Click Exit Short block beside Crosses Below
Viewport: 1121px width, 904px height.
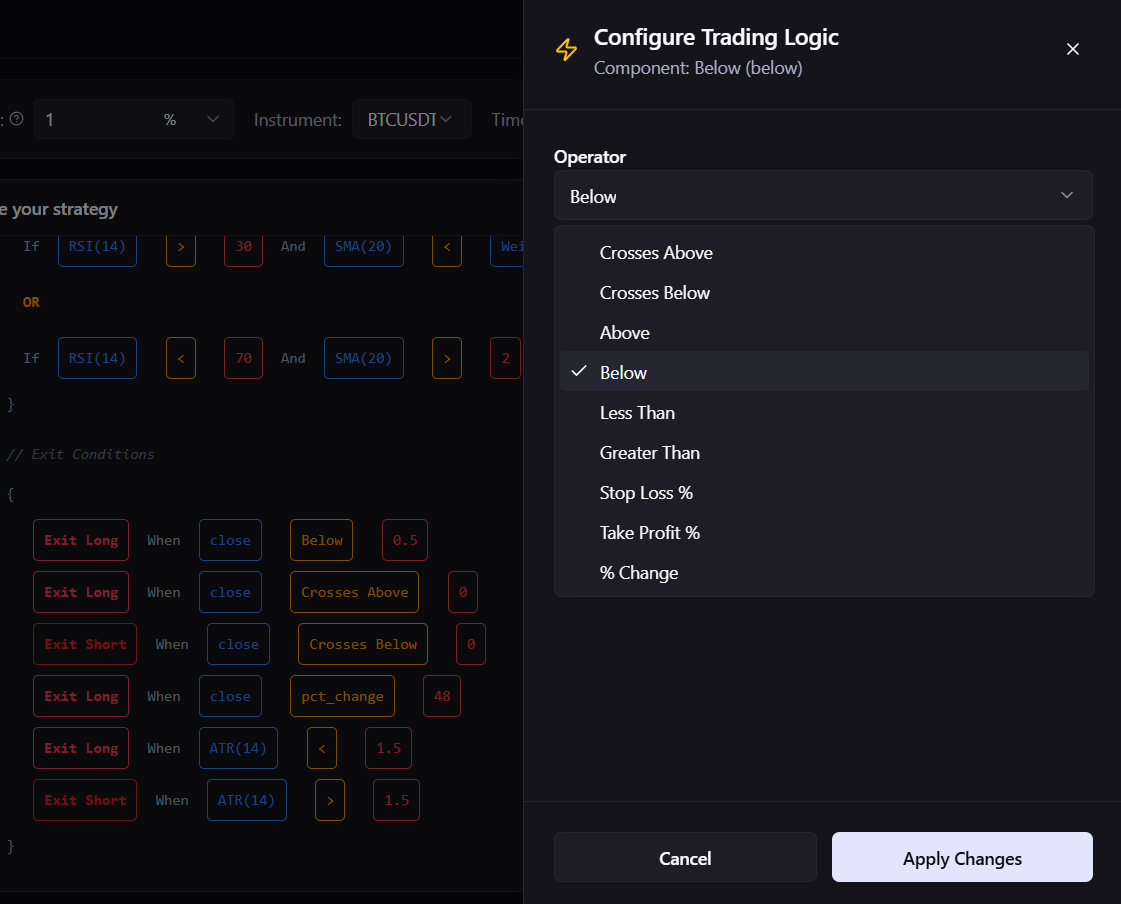(85, 644)
